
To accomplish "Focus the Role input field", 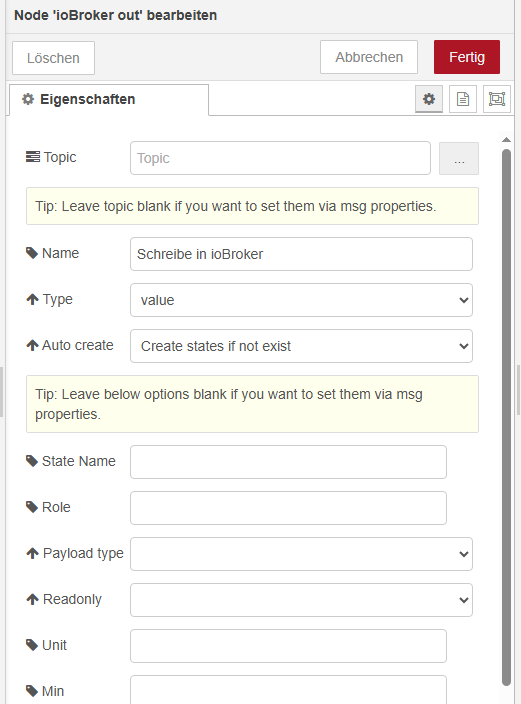I will click(288, 508).
